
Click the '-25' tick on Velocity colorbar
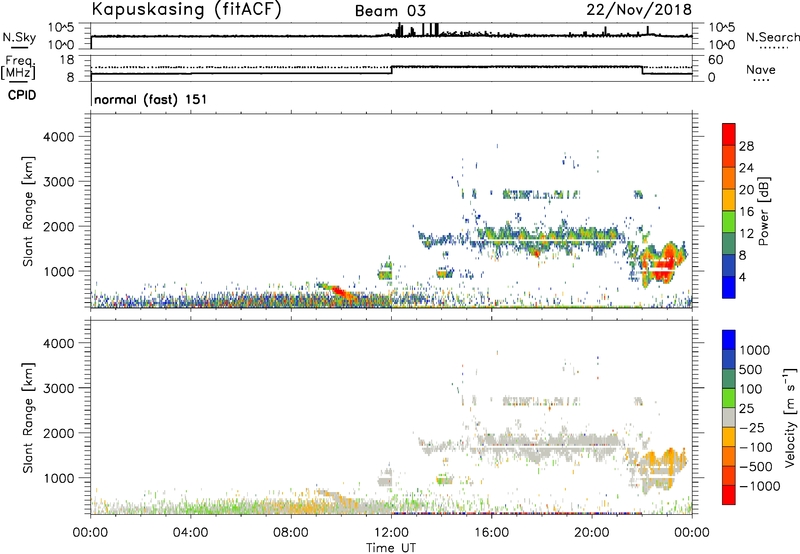tap(752, 428)
